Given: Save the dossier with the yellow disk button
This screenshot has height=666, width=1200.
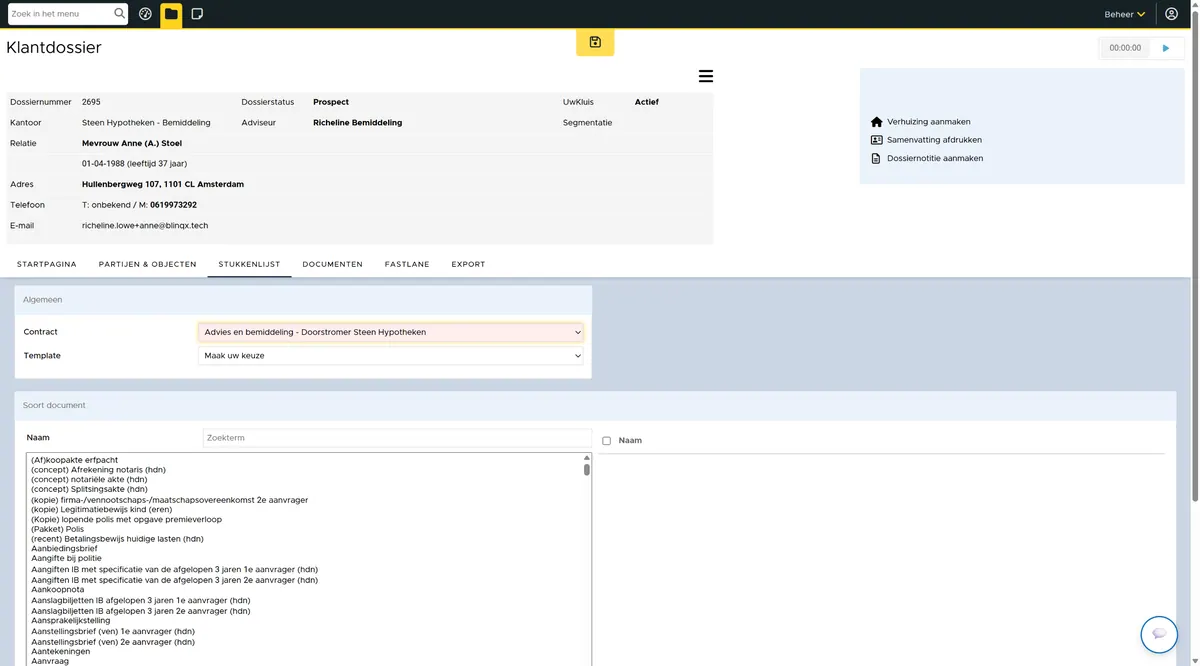Looking at the screenshot, I should pyautogui.click(x=595, y=42).
